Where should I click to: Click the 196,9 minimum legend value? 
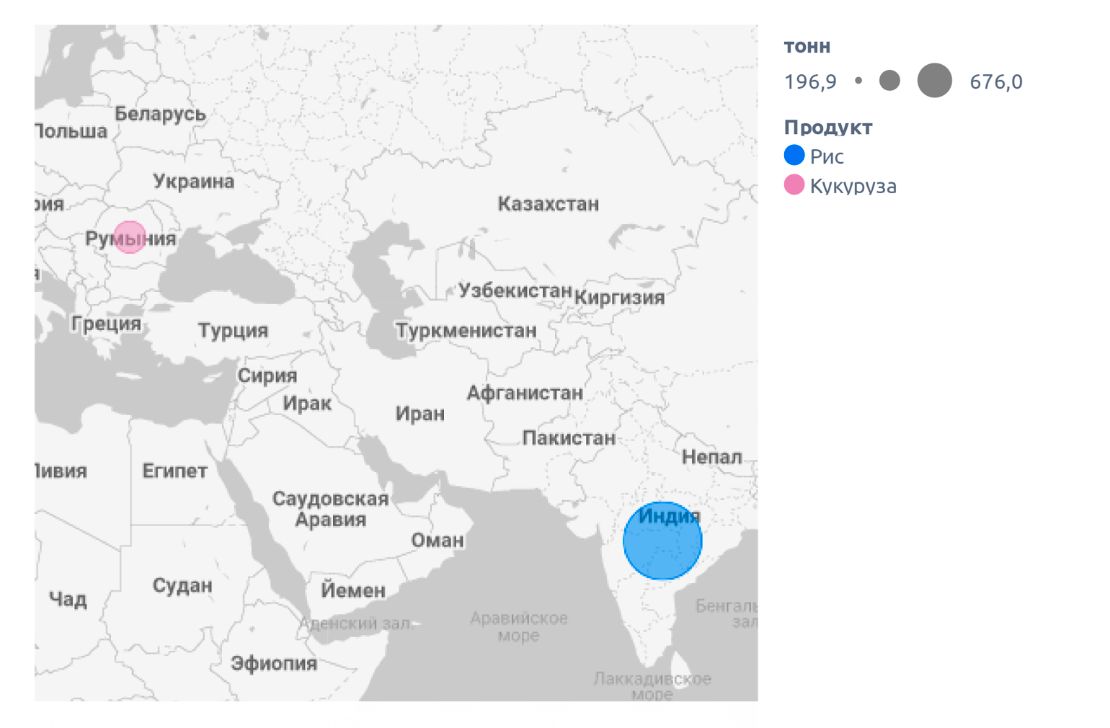pos(810,82)
